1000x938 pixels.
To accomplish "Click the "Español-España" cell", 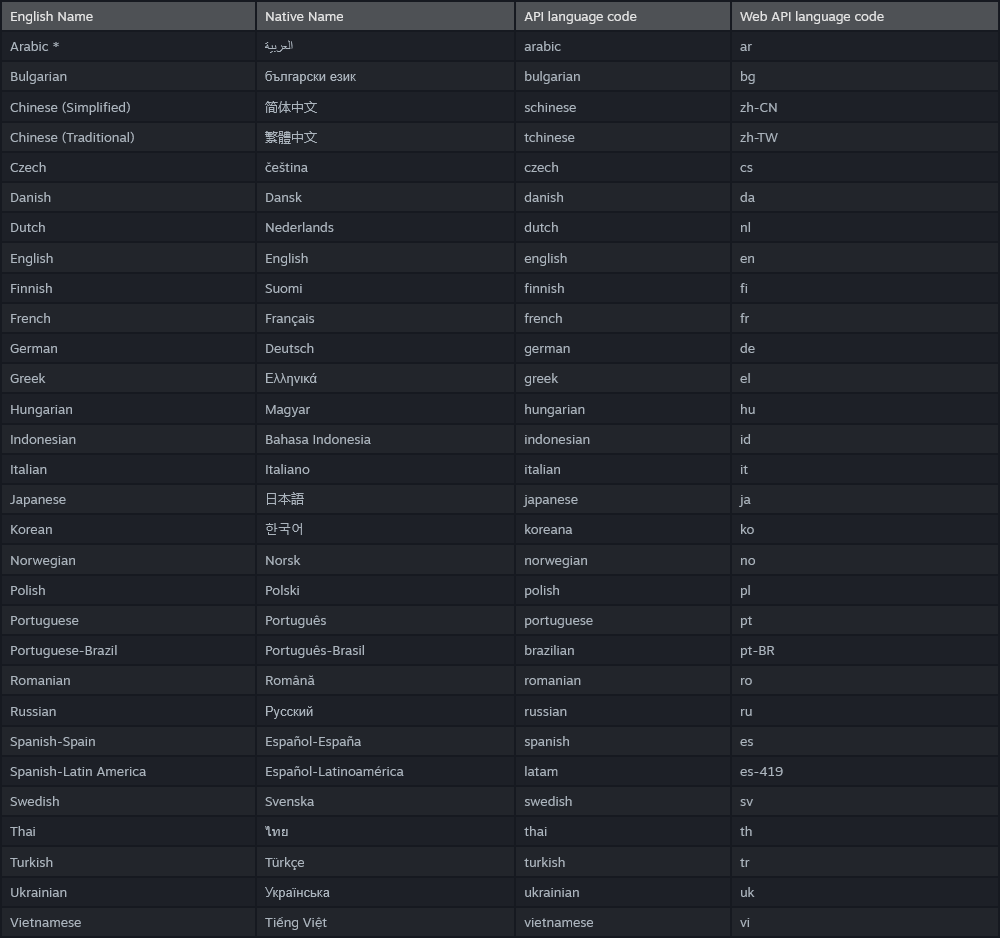I will pyautogui.click(x=385, y=742).
